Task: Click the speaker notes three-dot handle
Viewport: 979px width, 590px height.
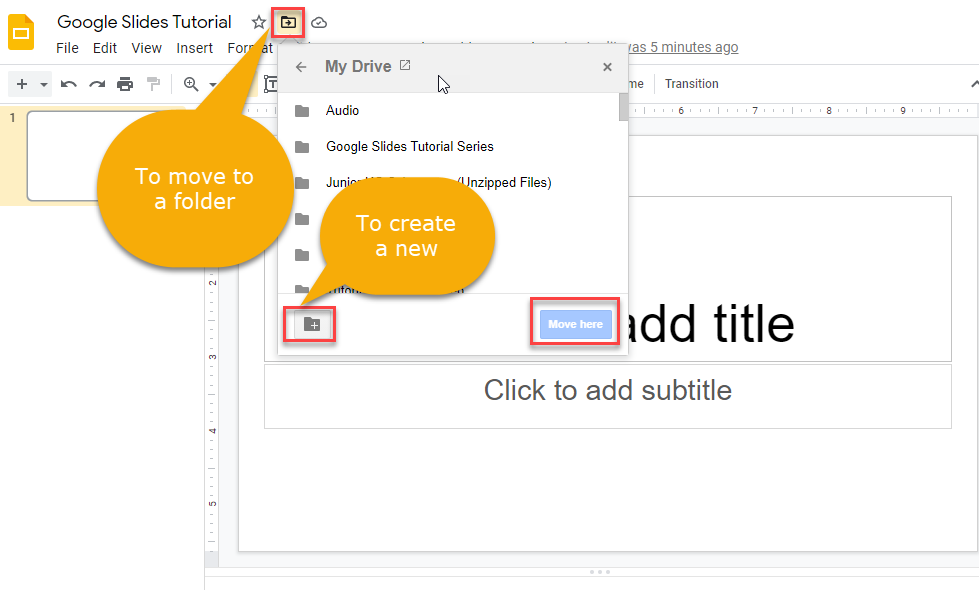Action: (599, 572)
